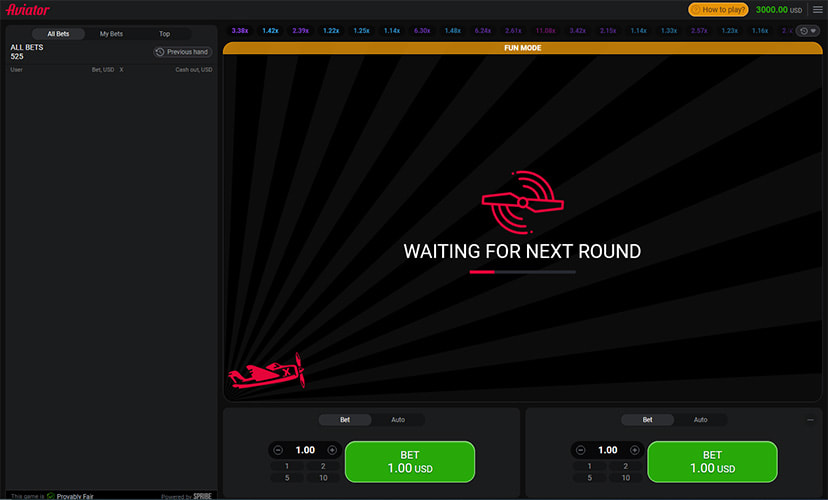
Task: Click the 3.38x multiplier in history bar
Action: coord(240,31)
